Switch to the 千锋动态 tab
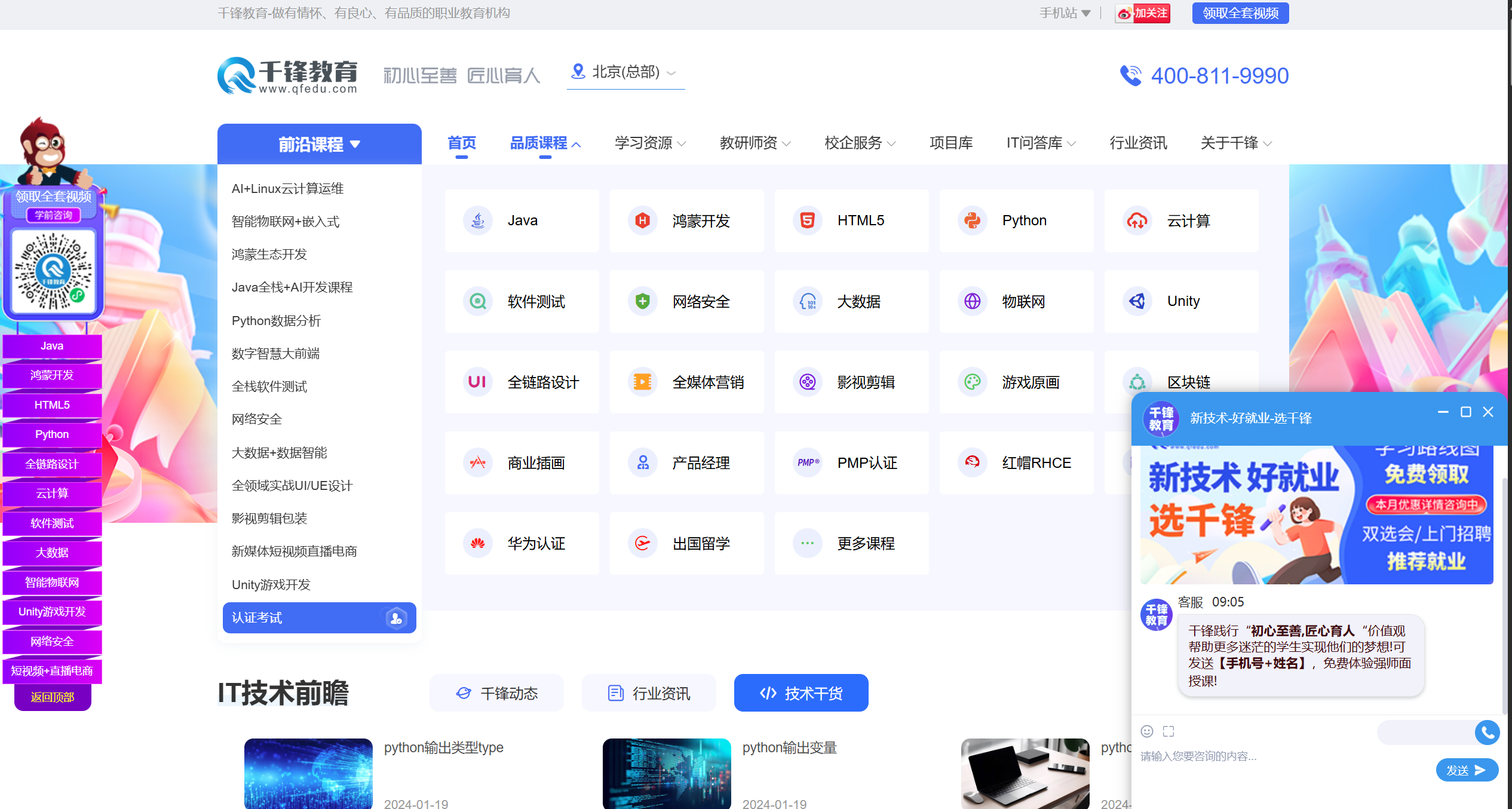1512x809 pixels. tap(496, 693)
